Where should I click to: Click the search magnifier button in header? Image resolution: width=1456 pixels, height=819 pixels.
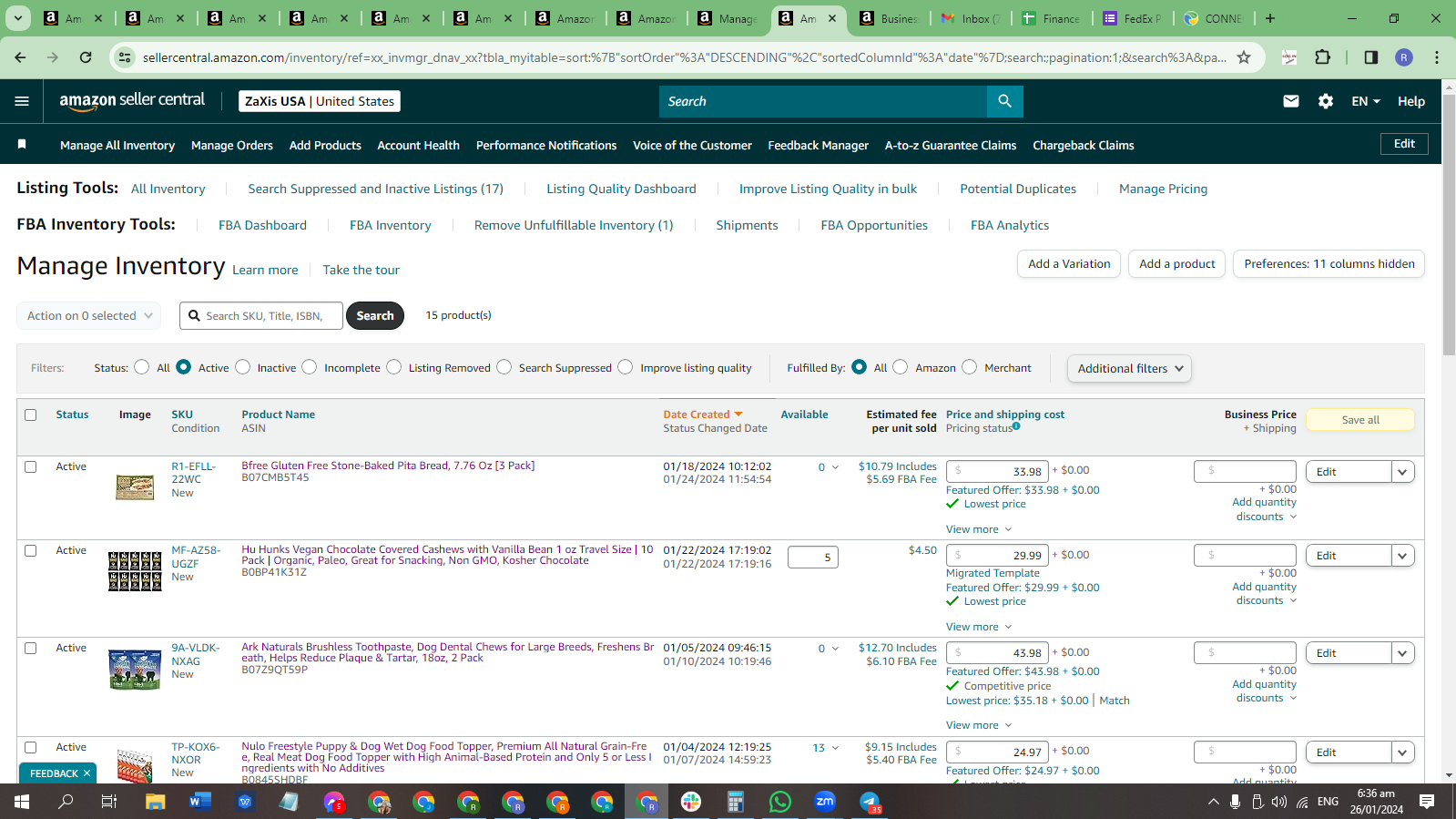click(1004, 101)
